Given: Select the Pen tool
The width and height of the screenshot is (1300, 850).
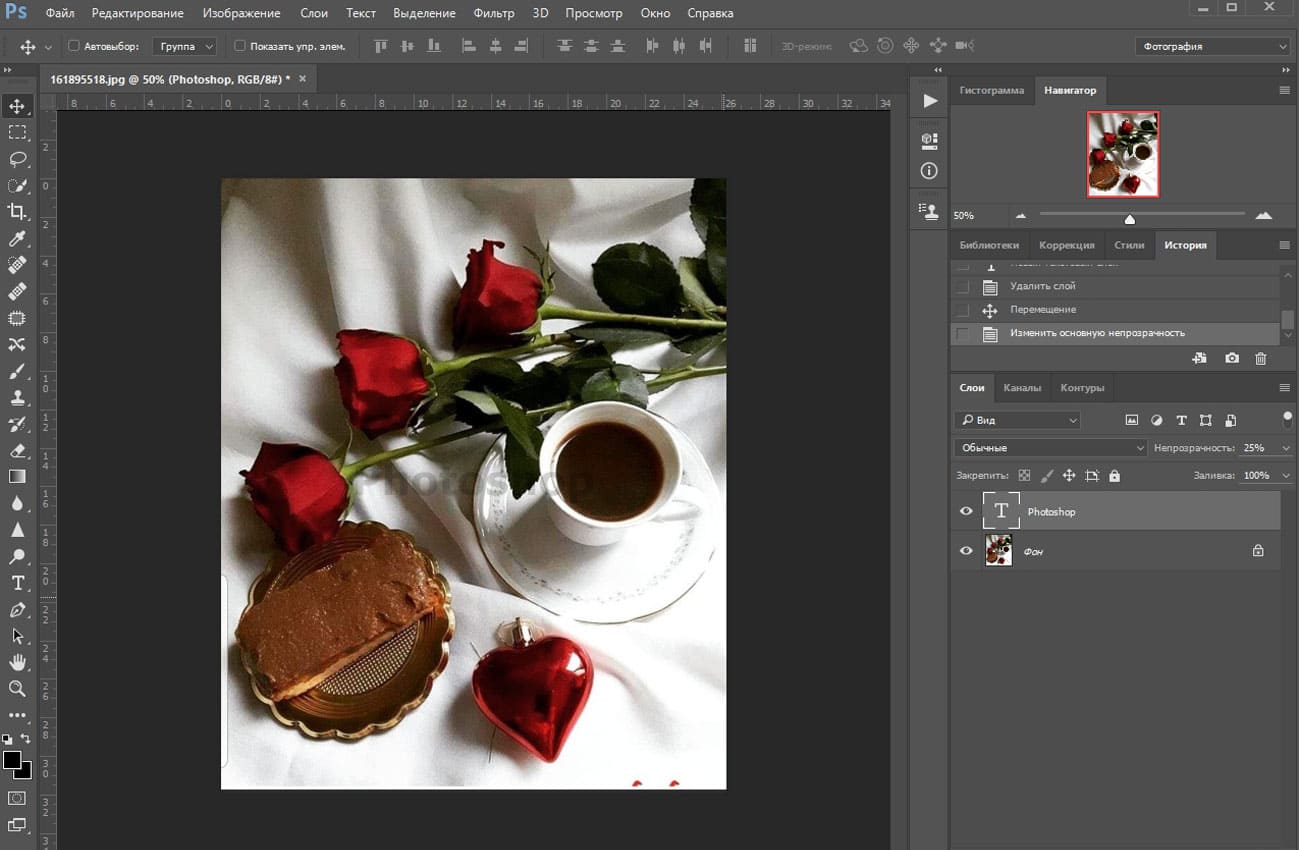Looking at the screenshot, I should point(17,609).
